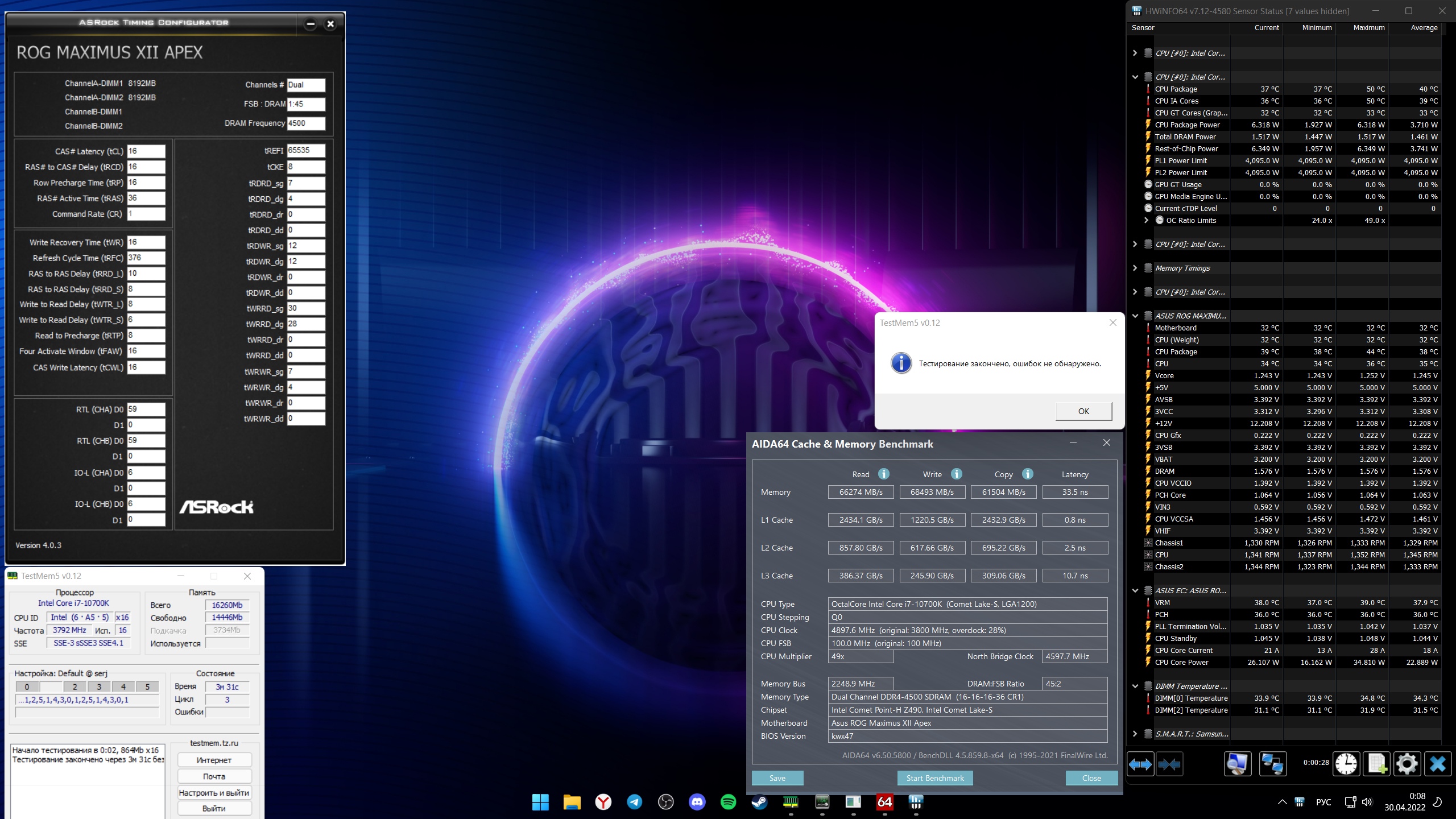Expand the Memory Timings sensor group
The height and width of the screenshot is (819, 1456).
tap(1135, 268)
